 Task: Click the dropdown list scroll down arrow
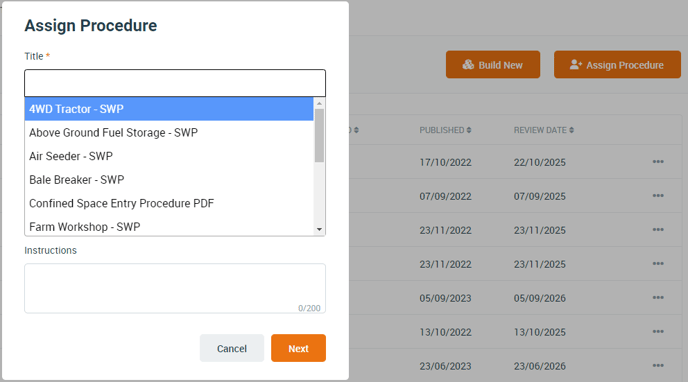pos(319,229)
